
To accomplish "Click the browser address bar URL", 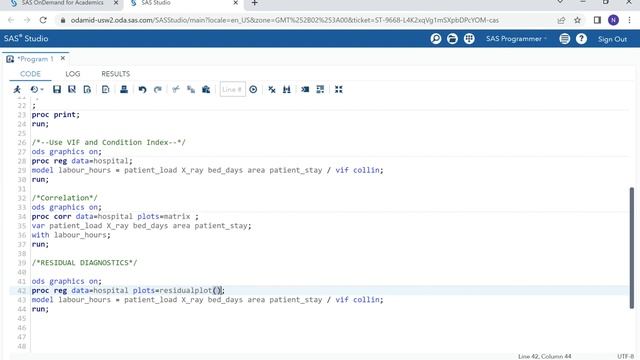I will (x=284, y=20).
